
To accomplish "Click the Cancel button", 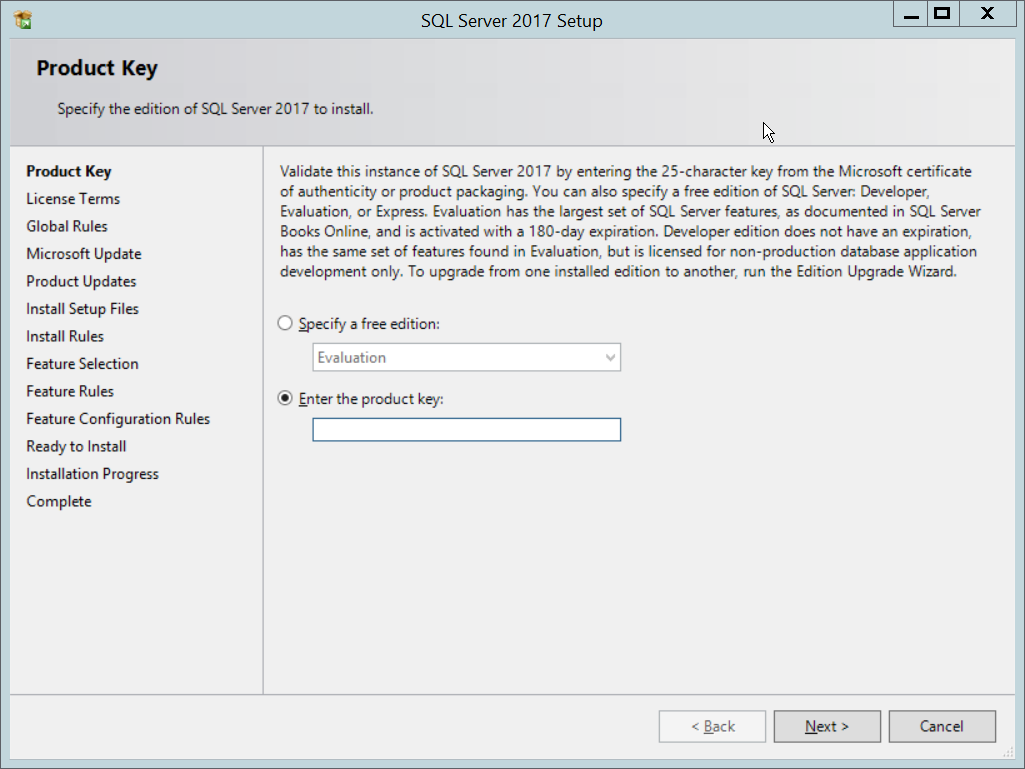I will [x=941, y=727].
